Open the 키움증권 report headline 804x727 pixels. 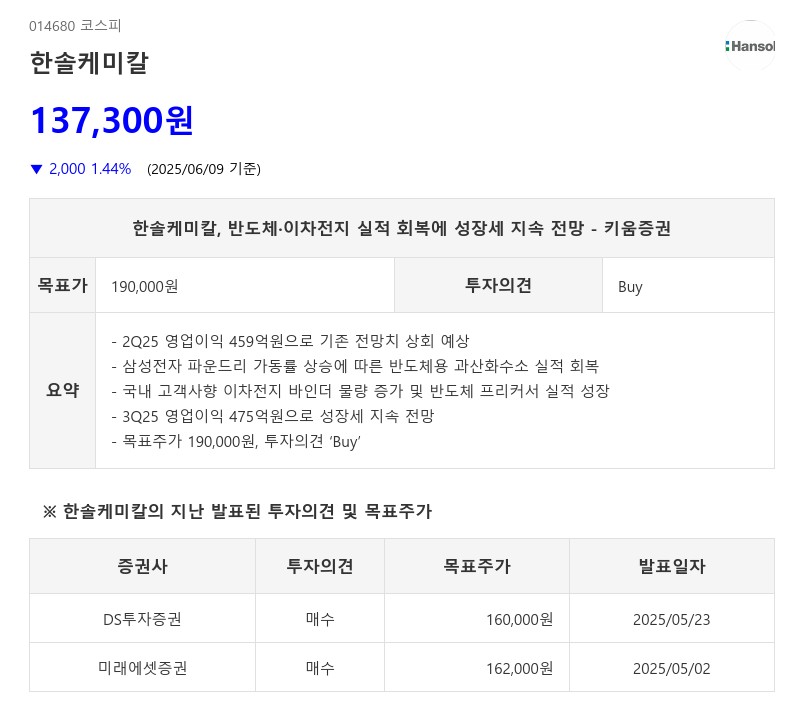pyautogui.click(x=402, y=228)
